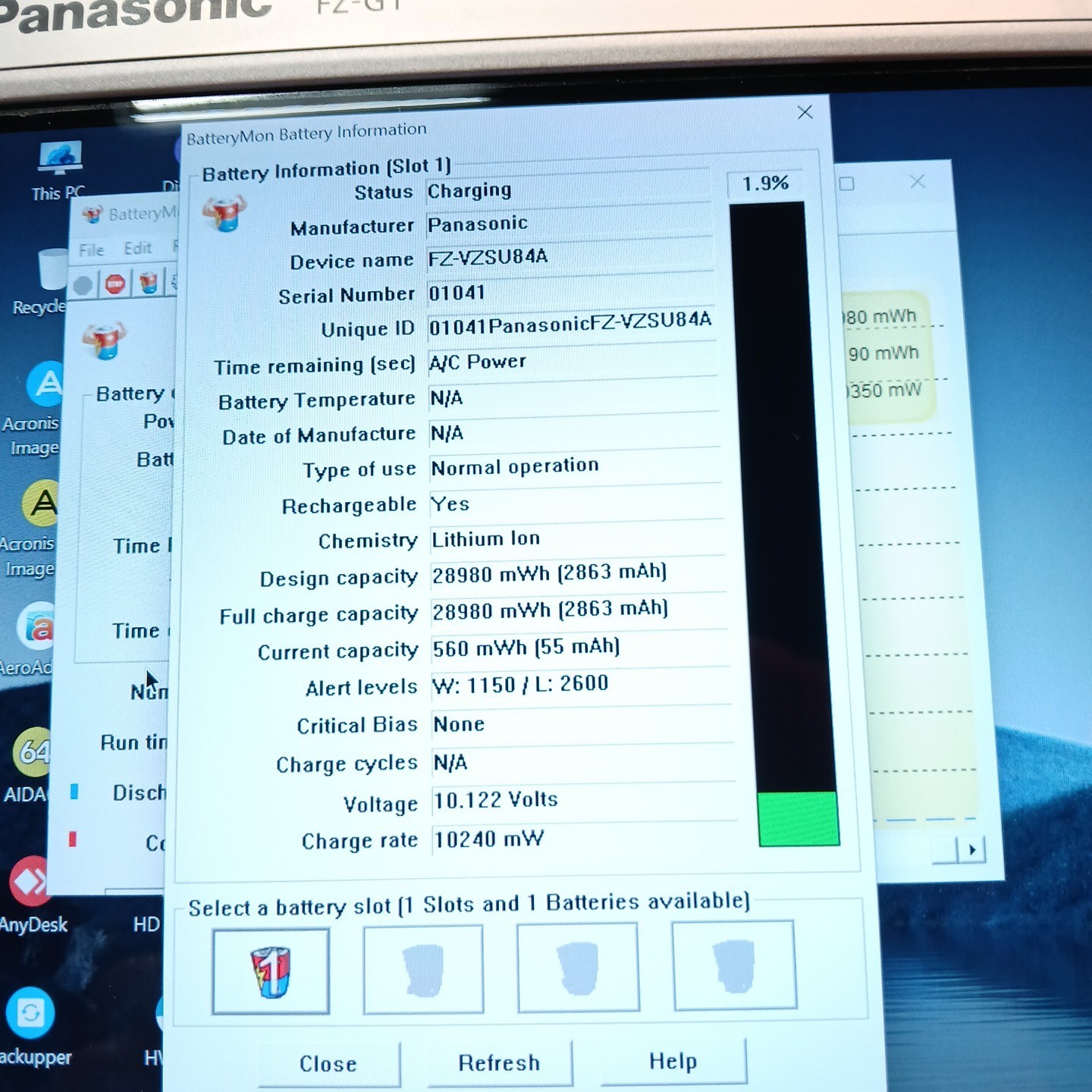Screen dimensions: 1092x1092
Task: Open the AnyDesk desktop icon
Action: click(32, 896)
